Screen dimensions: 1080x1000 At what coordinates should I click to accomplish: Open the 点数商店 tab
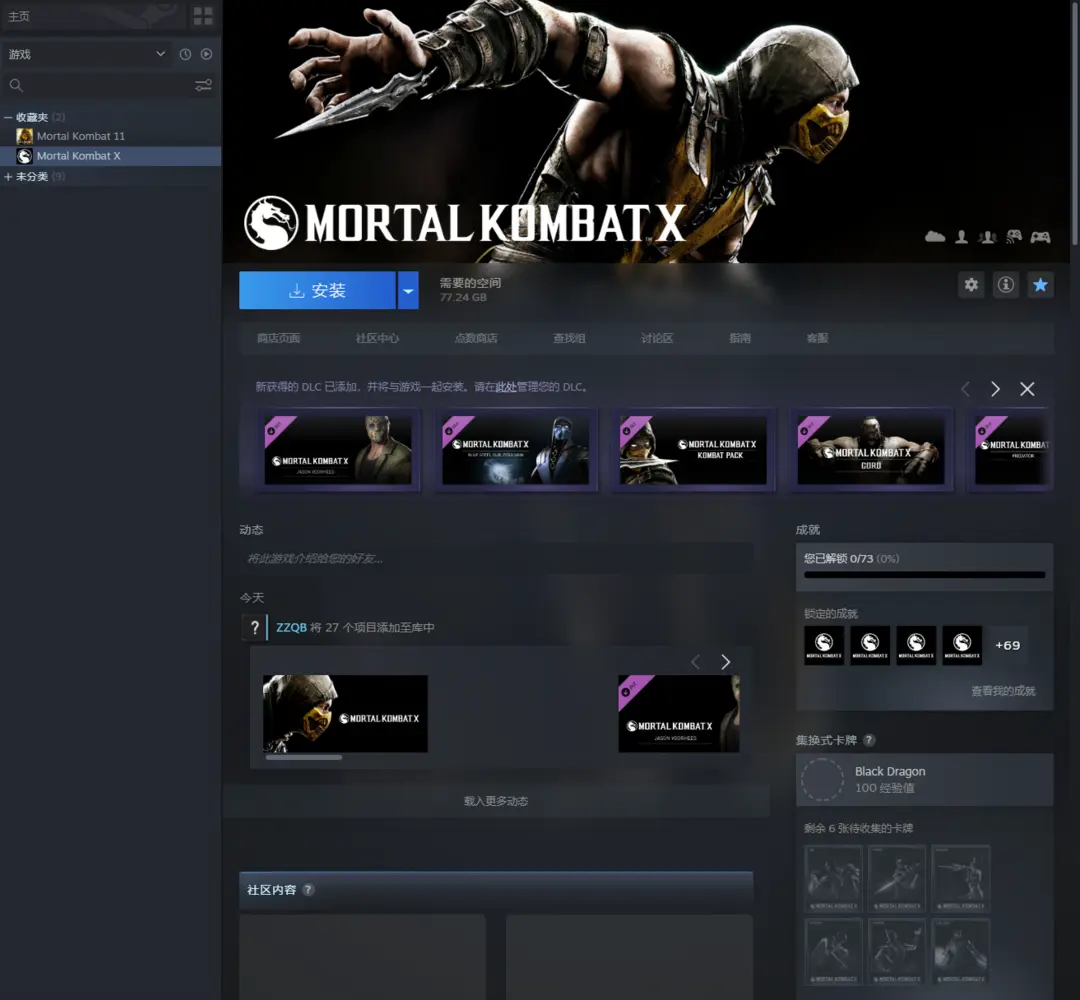click(476, 338)
